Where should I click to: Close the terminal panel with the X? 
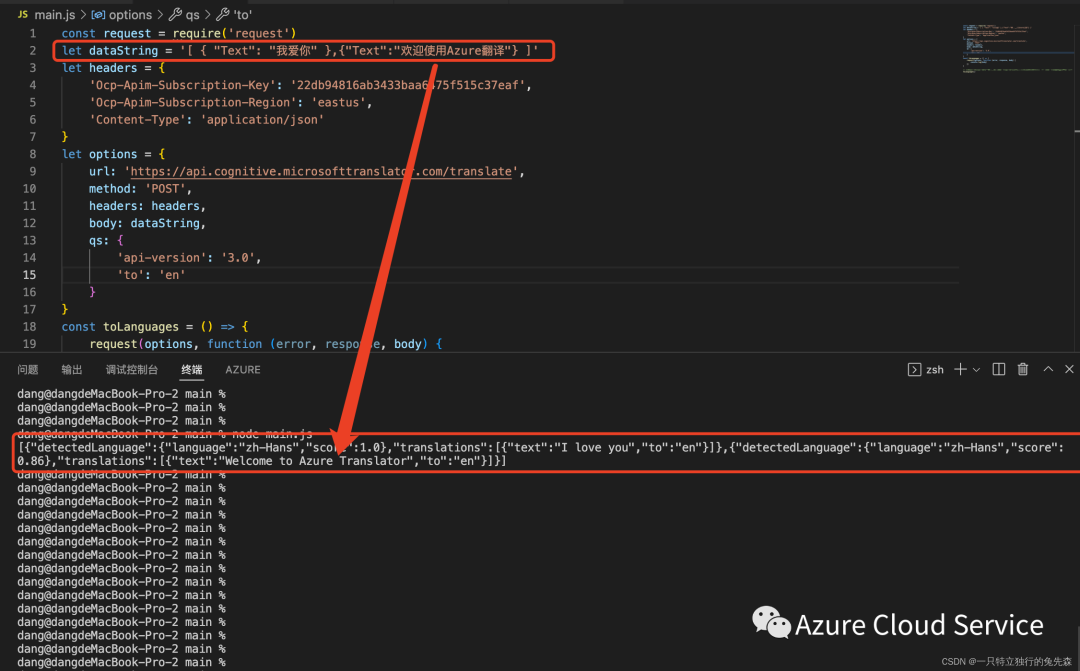point(1069,369)
